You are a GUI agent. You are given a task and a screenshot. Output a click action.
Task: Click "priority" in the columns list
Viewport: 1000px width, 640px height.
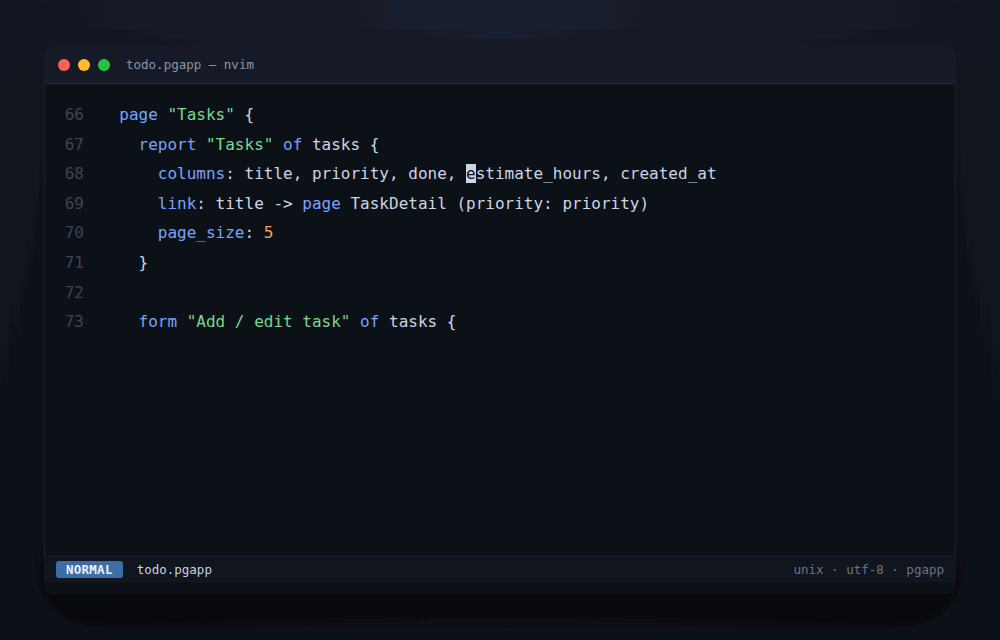click(x=350, y=174)
